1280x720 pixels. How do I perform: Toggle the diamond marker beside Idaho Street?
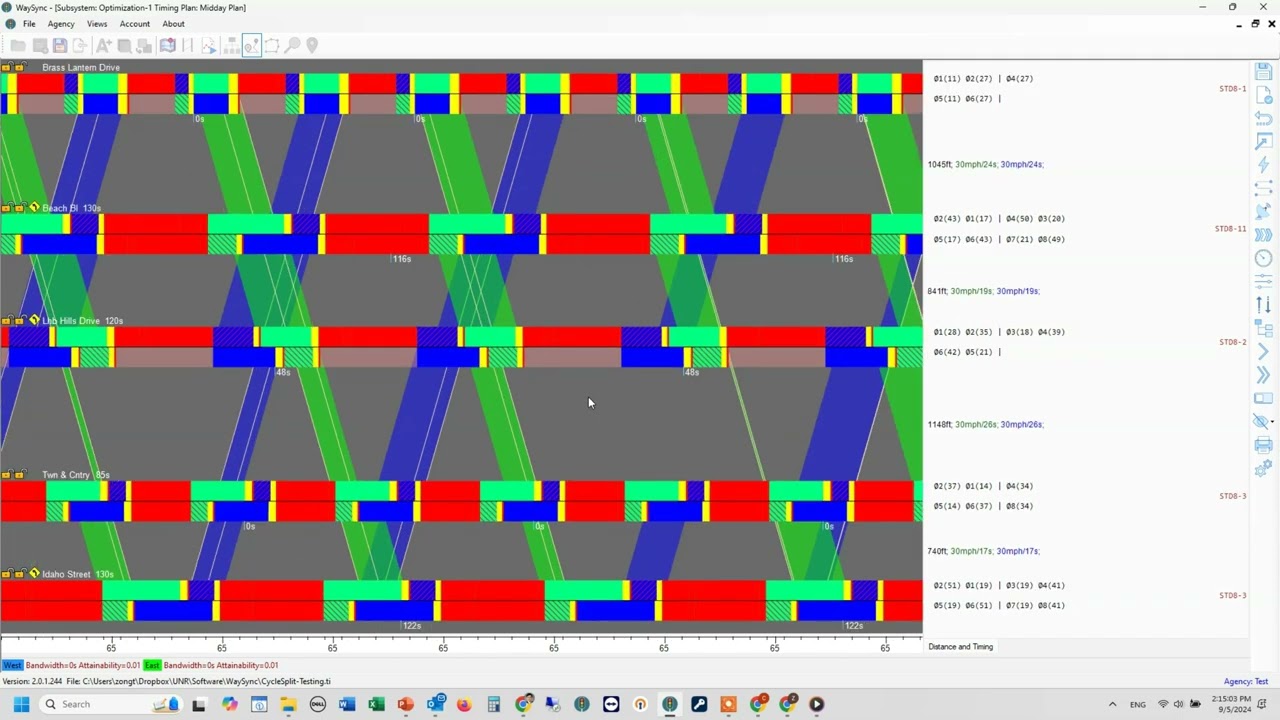(34, 573)
